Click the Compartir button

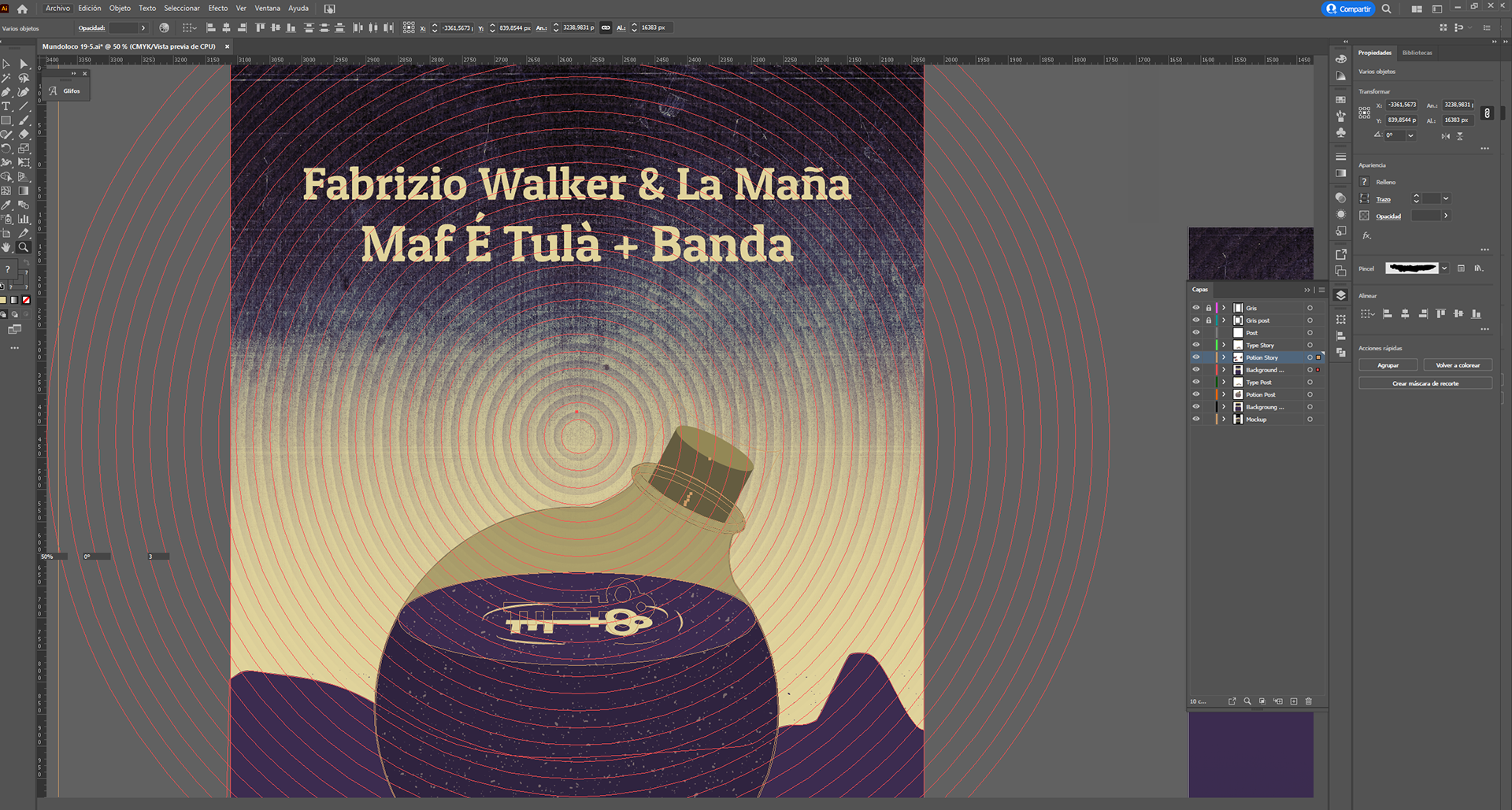tap(1348, 9)
